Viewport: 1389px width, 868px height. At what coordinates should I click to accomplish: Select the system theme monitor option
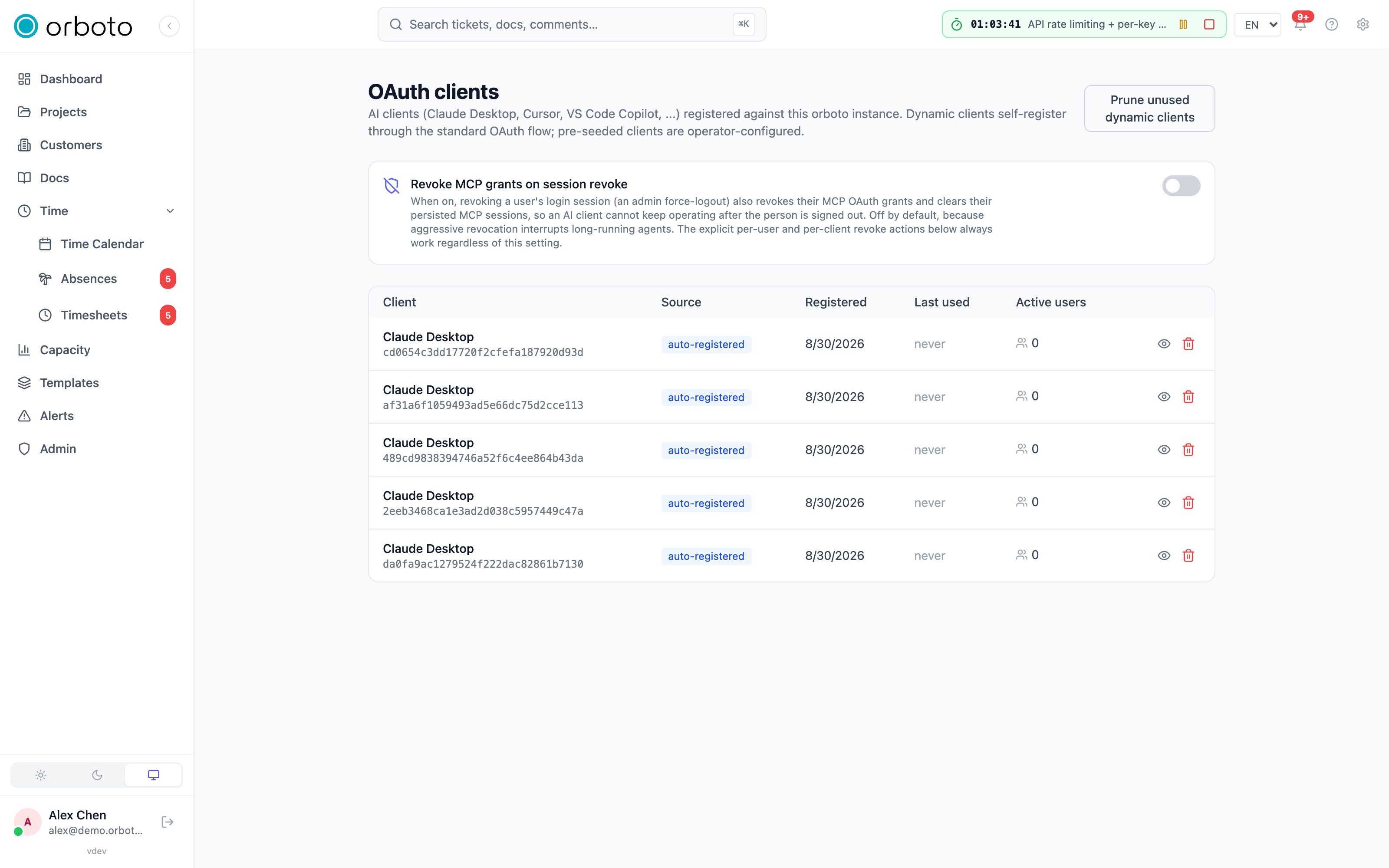[x=153, y=775]
